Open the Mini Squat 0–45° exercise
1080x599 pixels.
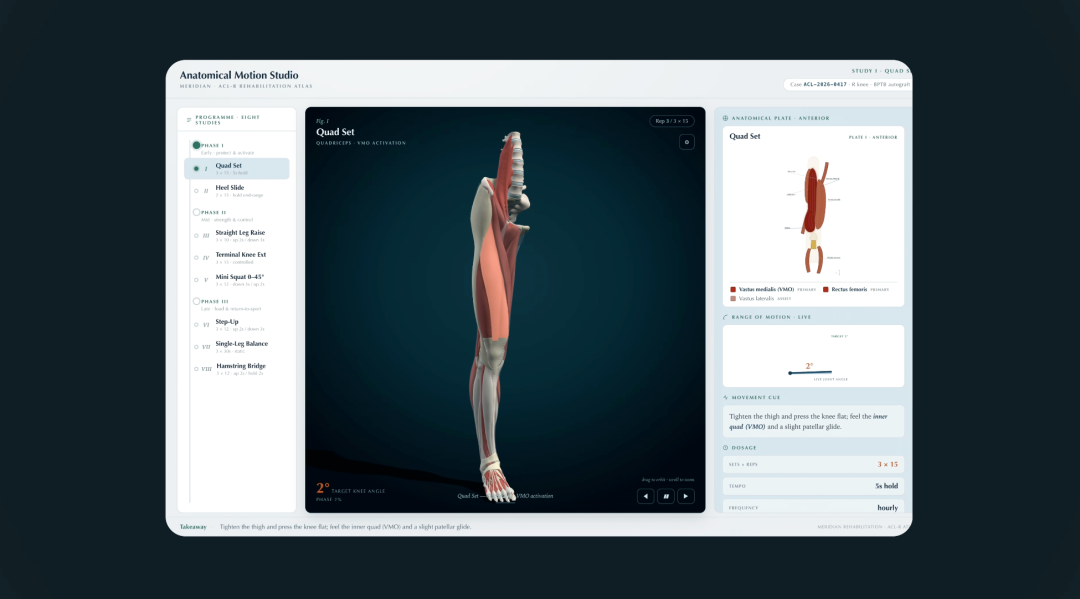[x=237, y=280]
